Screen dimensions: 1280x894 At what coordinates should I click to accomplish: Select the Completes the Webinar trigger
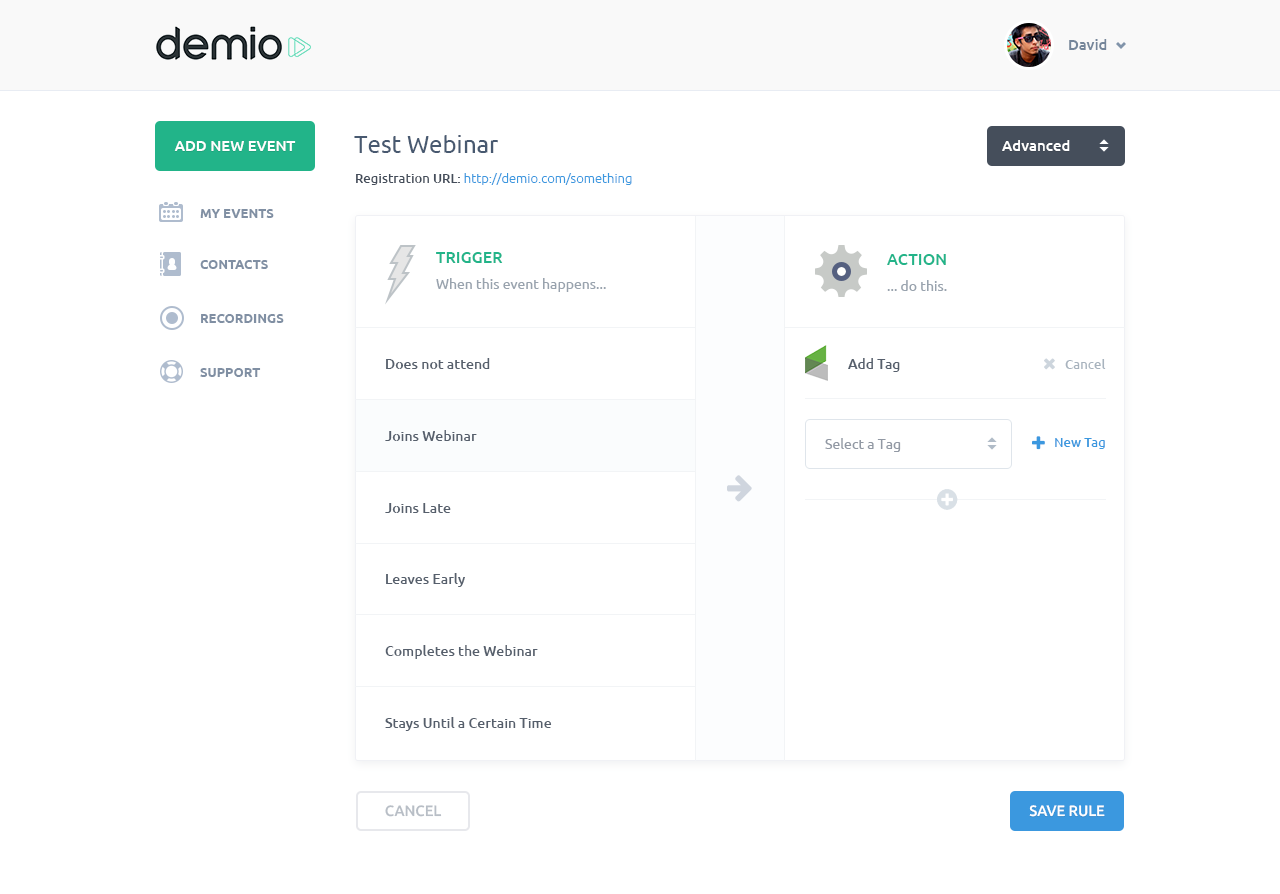(525, 651)
